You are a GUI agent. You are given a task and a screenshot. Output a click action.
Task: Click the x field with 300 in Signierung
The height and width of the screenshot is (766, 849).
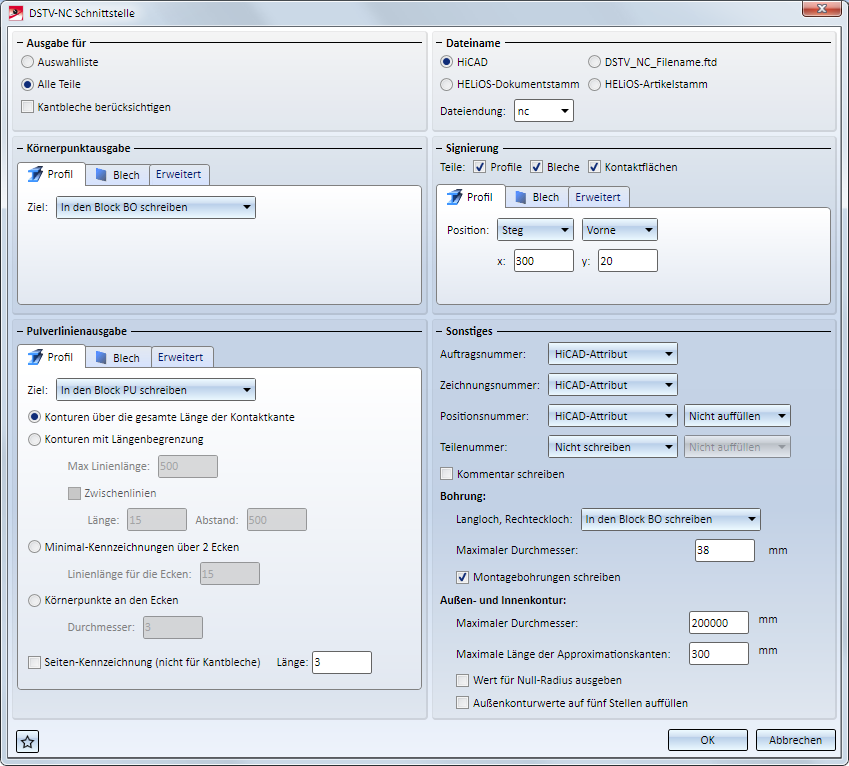[x=544, y=261]
